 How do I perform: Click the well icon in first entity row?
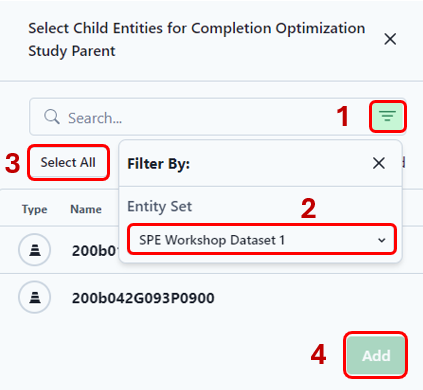click(x=35, y=250)
